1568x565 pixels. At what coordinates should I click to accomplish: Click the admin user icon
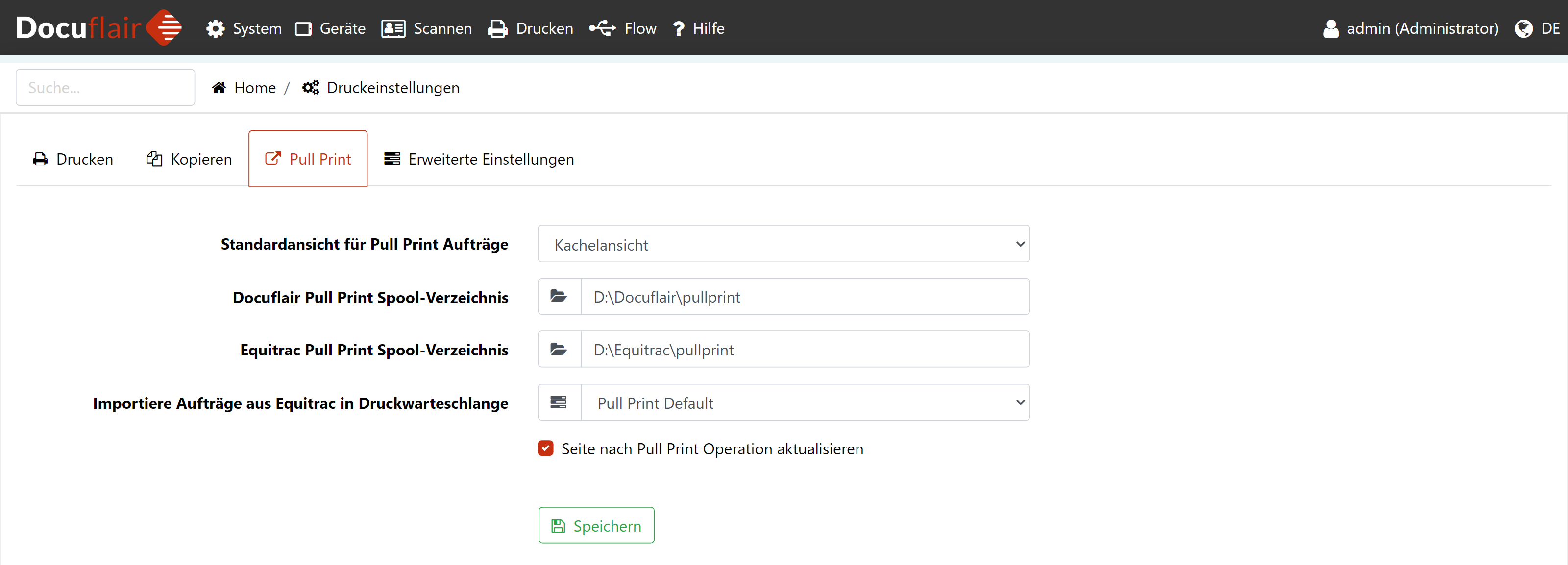(1331, 28)
